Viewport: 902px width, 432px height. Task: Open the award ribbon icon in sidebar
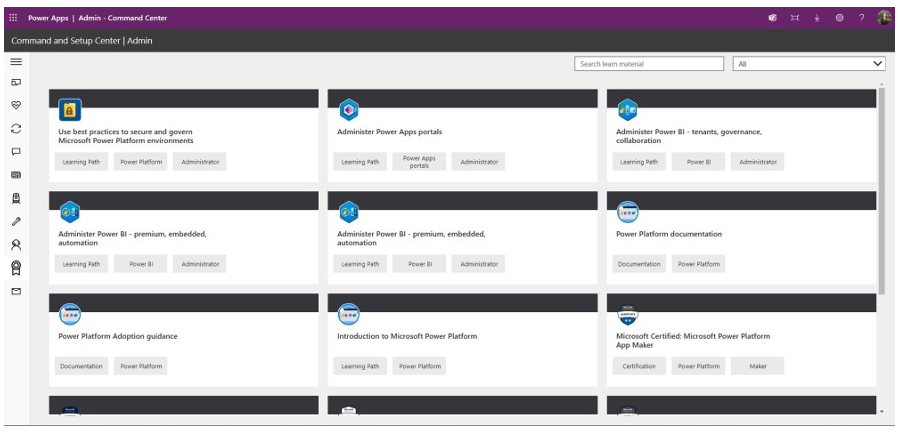point(16,267)
